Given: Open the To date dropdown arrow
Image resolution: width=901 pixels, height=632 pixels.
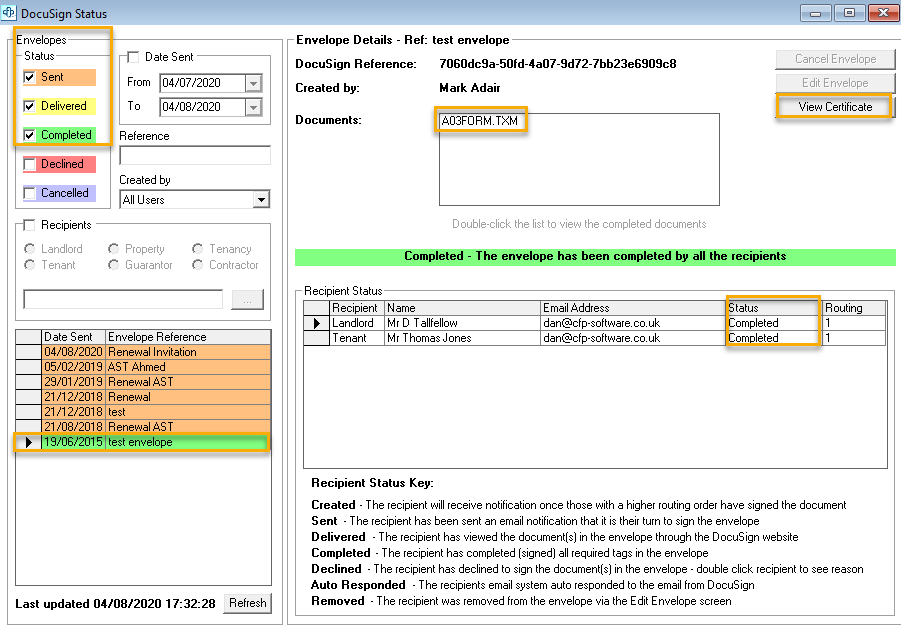Looking at the screenshot, I should (253, 107).
